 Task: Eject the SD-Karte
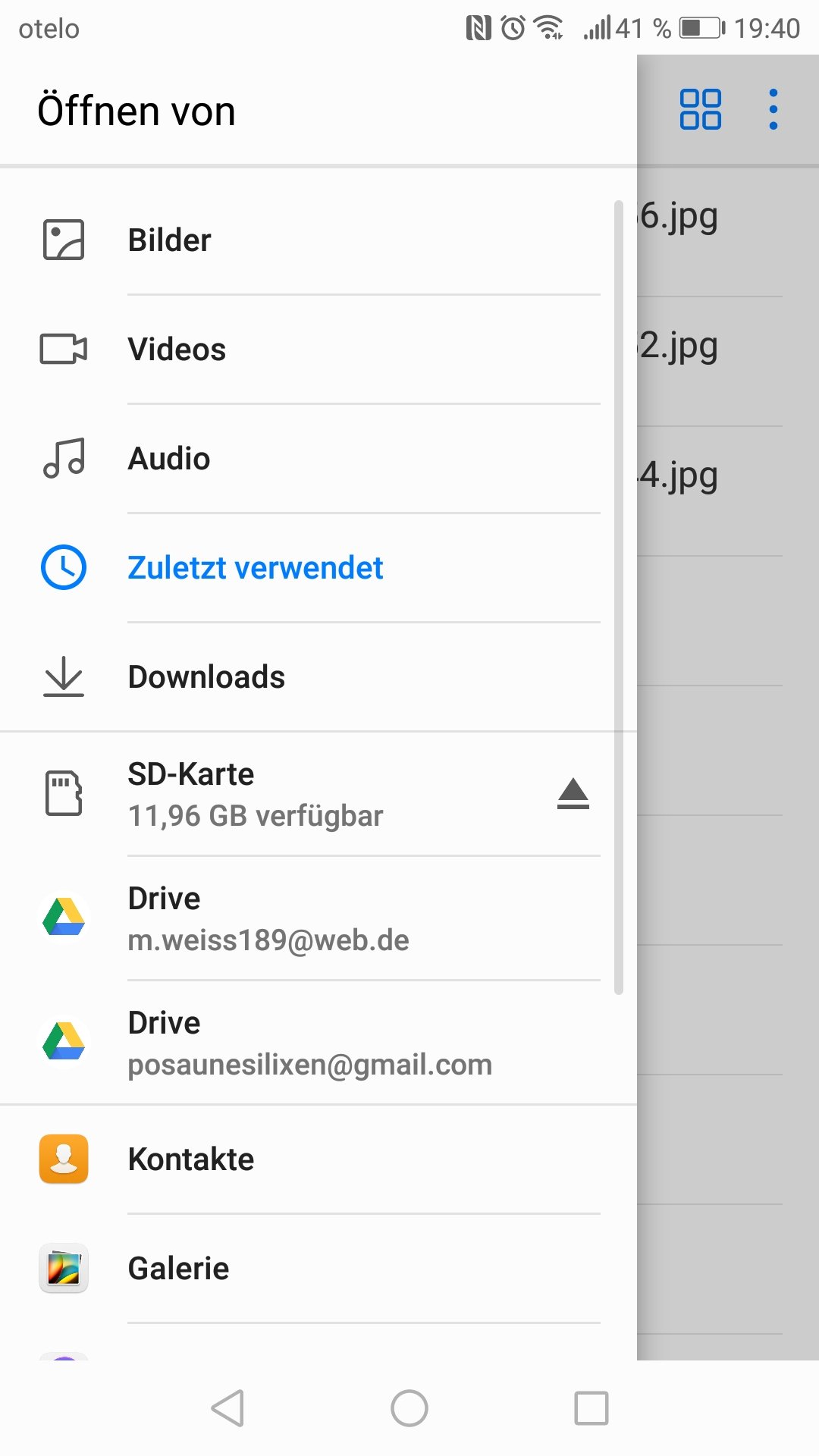(x=573, y=794)
